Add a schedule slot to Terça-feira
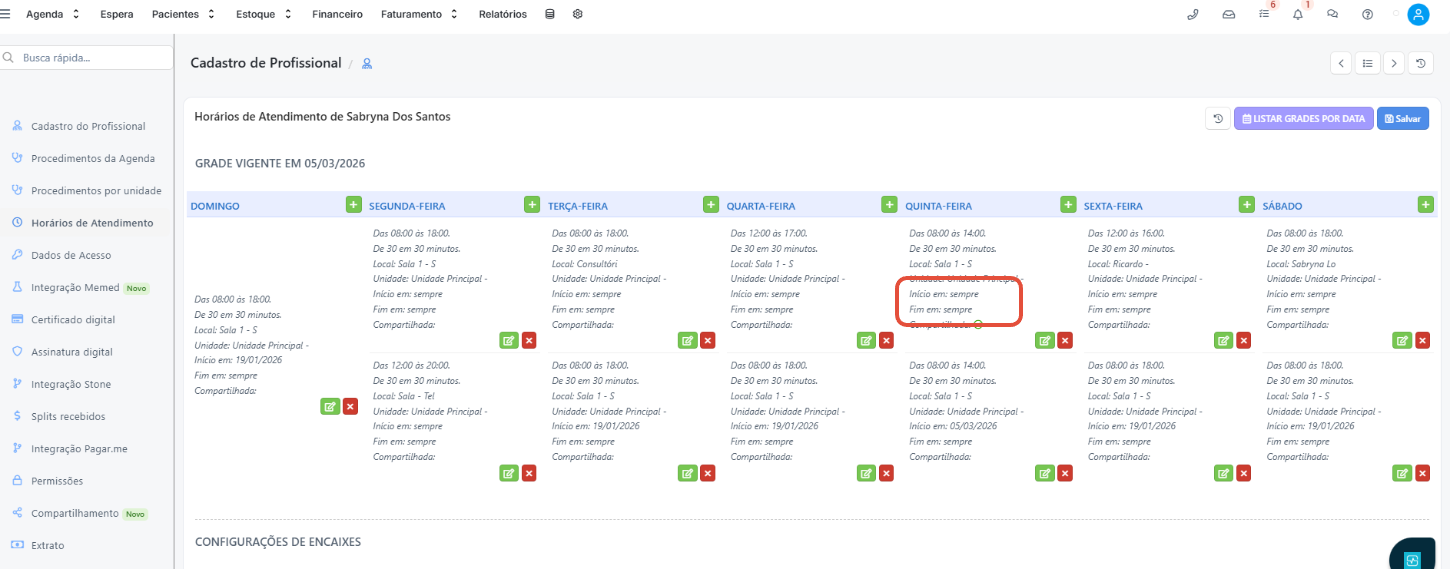Viewport: 1450px width, 569px height. point(711,204)
